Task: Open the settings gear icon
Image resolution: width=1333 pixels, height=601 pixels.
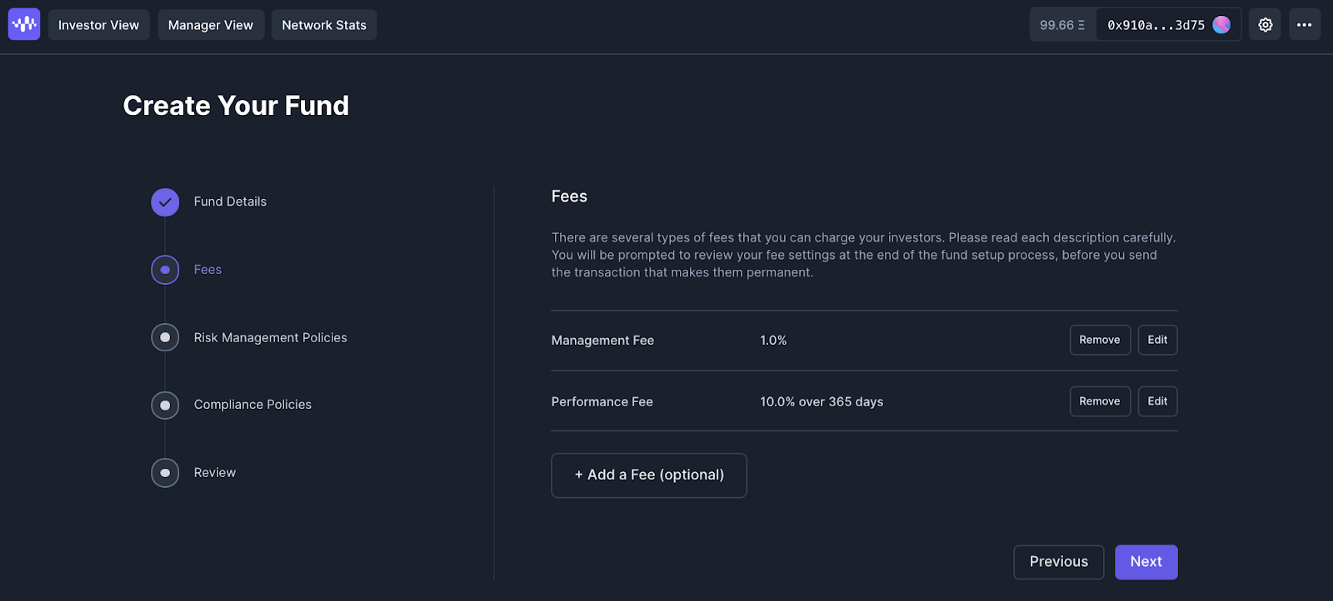Action: click(1265, 25)
